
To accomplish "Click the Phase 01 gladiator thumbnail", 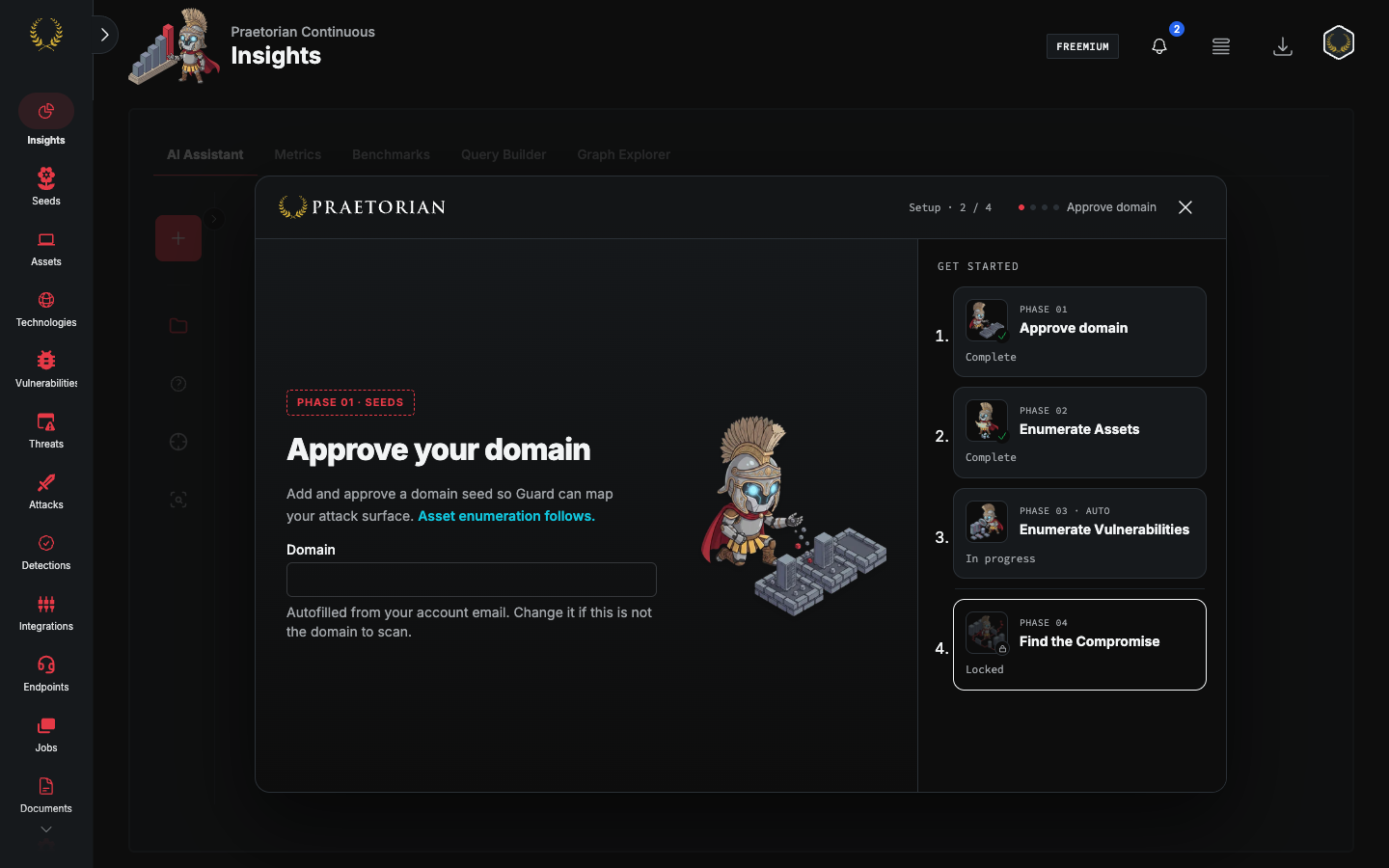I will (987, 320).
